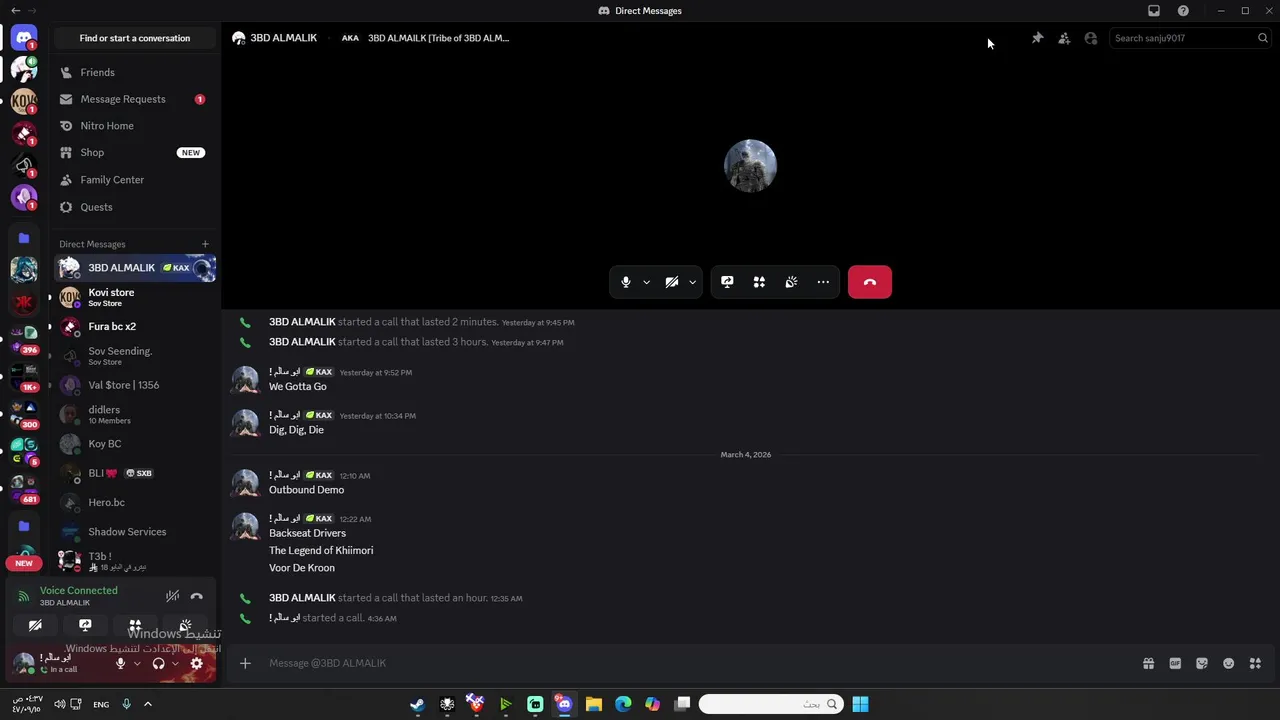Screen dimensions: 1280x720
Task: Launch activity from the voice panel
Action: point(135,626)
